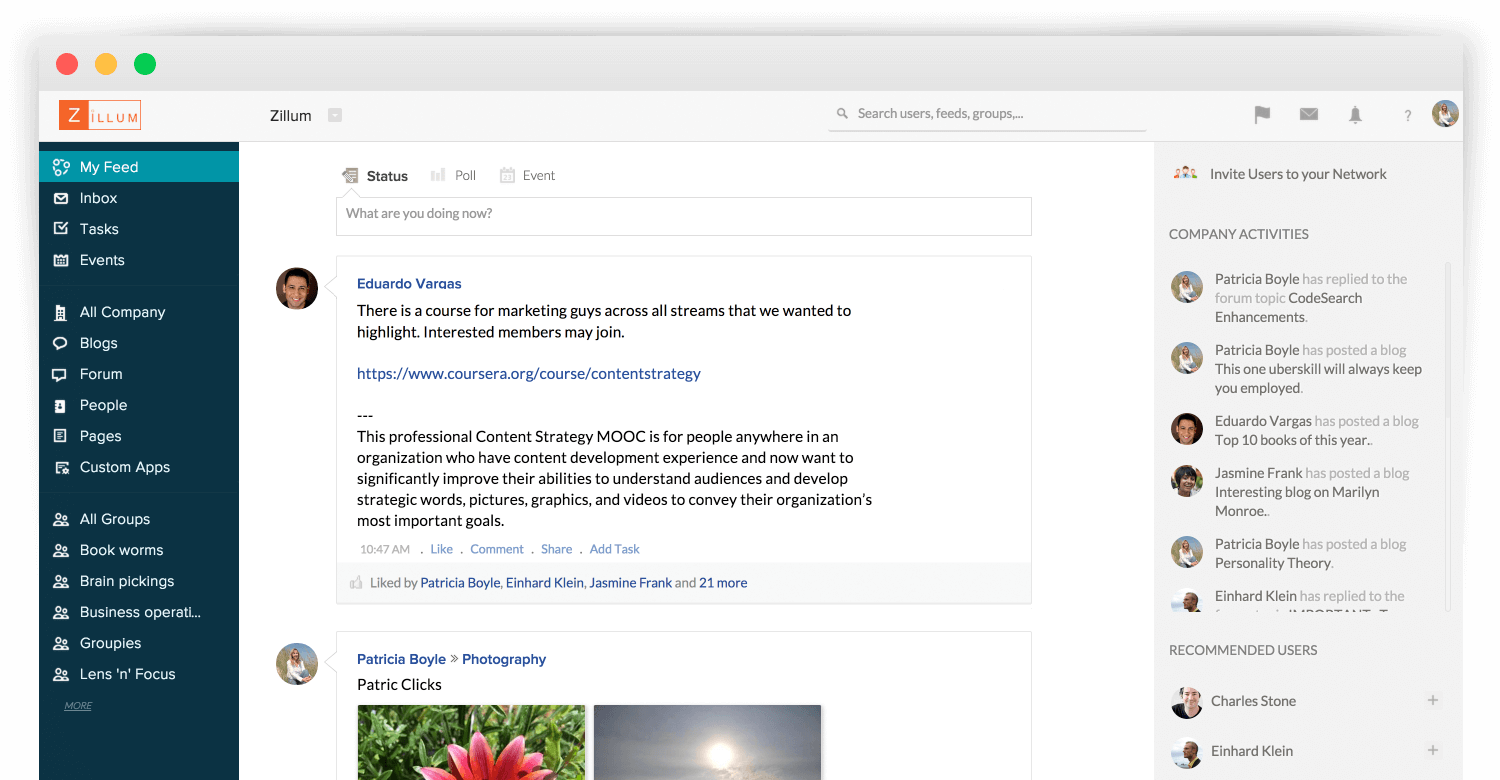Click the Custom Apps sidebar icon
Screen dimensions: 1500x780
tap(61, 467)
